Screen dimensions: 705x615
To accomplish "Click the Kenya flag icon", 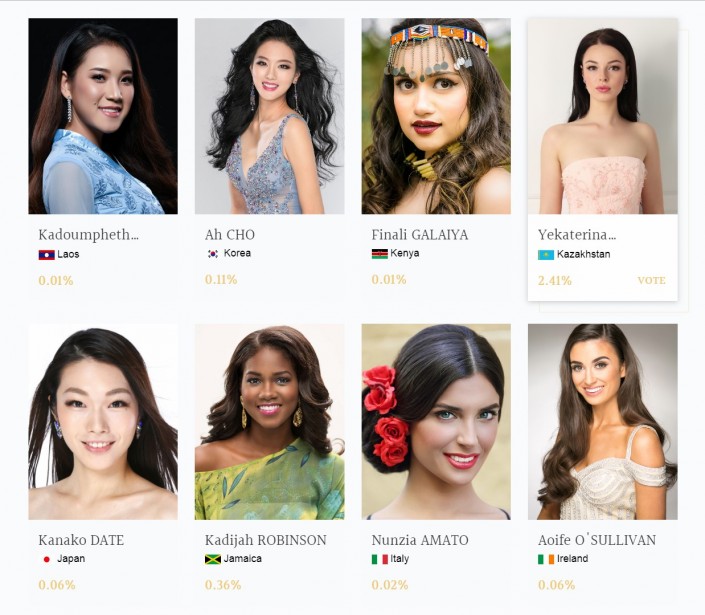I will tap(379, 254).
